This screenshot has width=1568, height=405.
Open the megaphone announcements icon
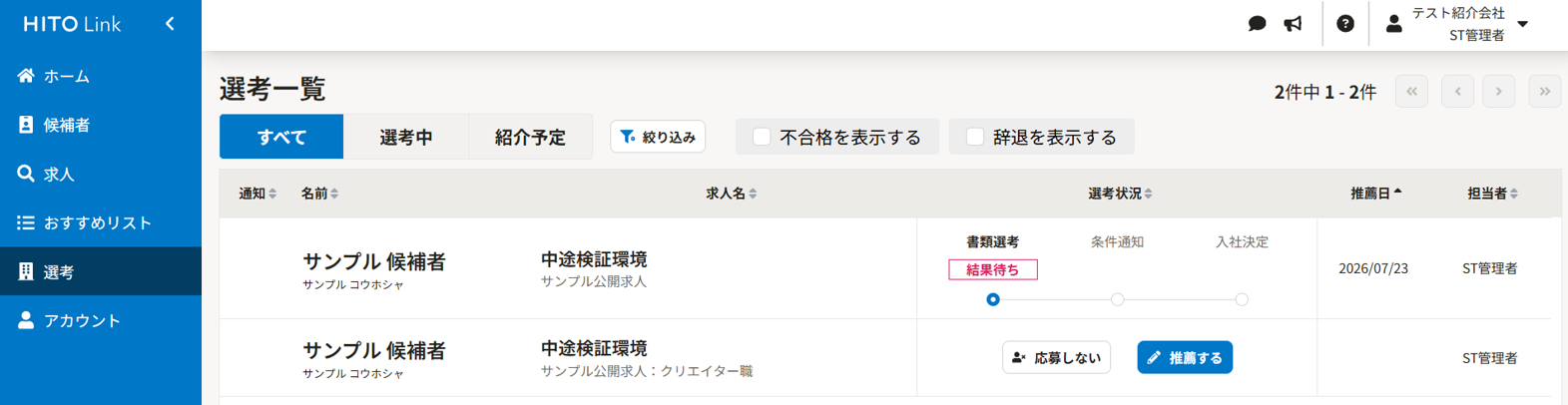click(1293, 23)
